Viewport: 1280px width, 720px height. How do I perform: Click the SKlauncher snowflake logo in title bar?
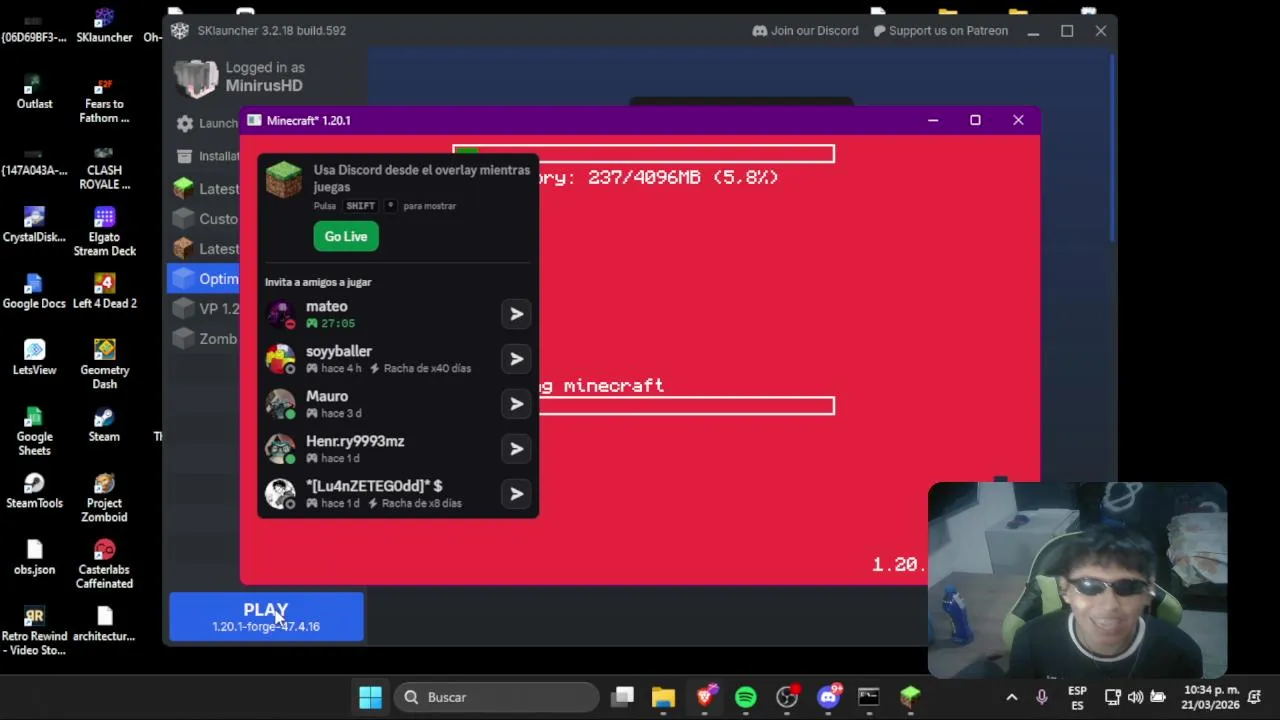tap(180, 31)
